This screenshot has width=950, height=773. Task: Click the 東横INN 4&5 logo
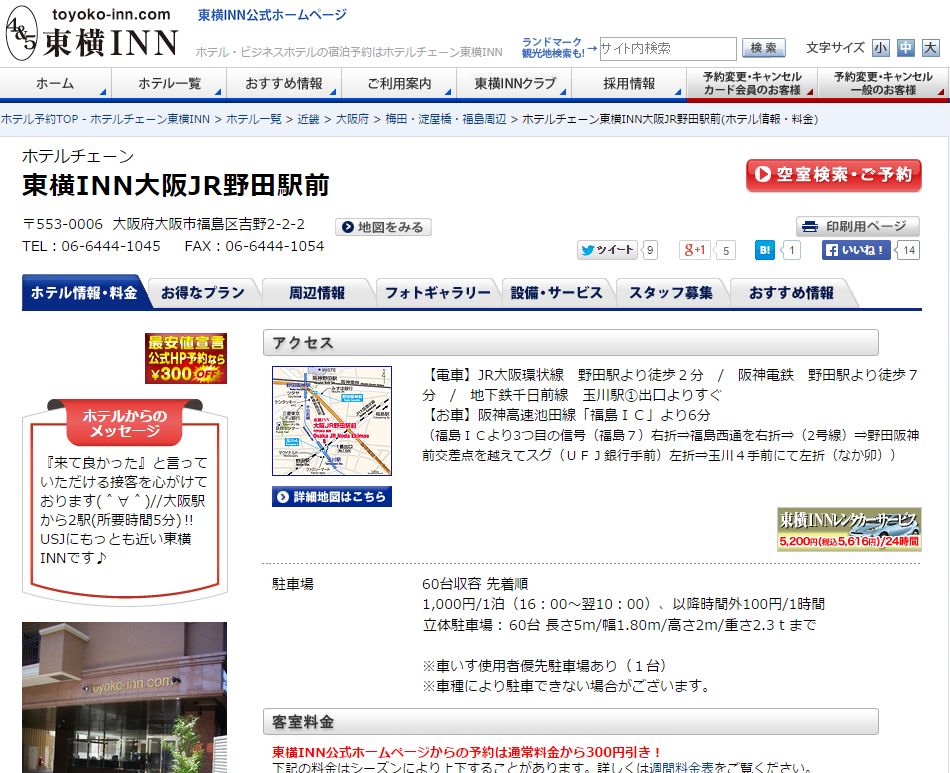tap(92, 33)
